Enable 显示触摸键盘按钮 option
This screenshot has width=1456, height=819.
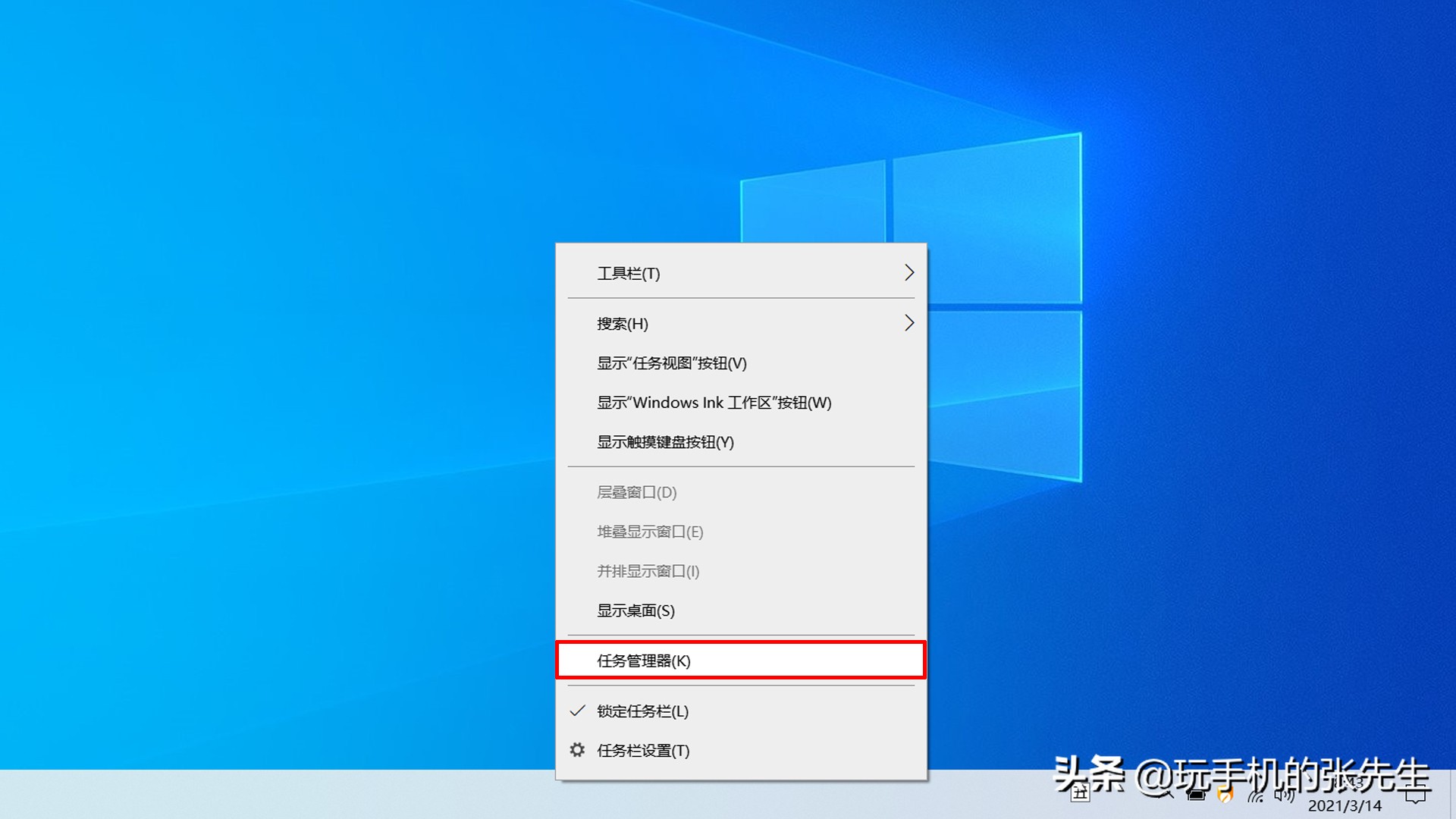click(664, 442)
